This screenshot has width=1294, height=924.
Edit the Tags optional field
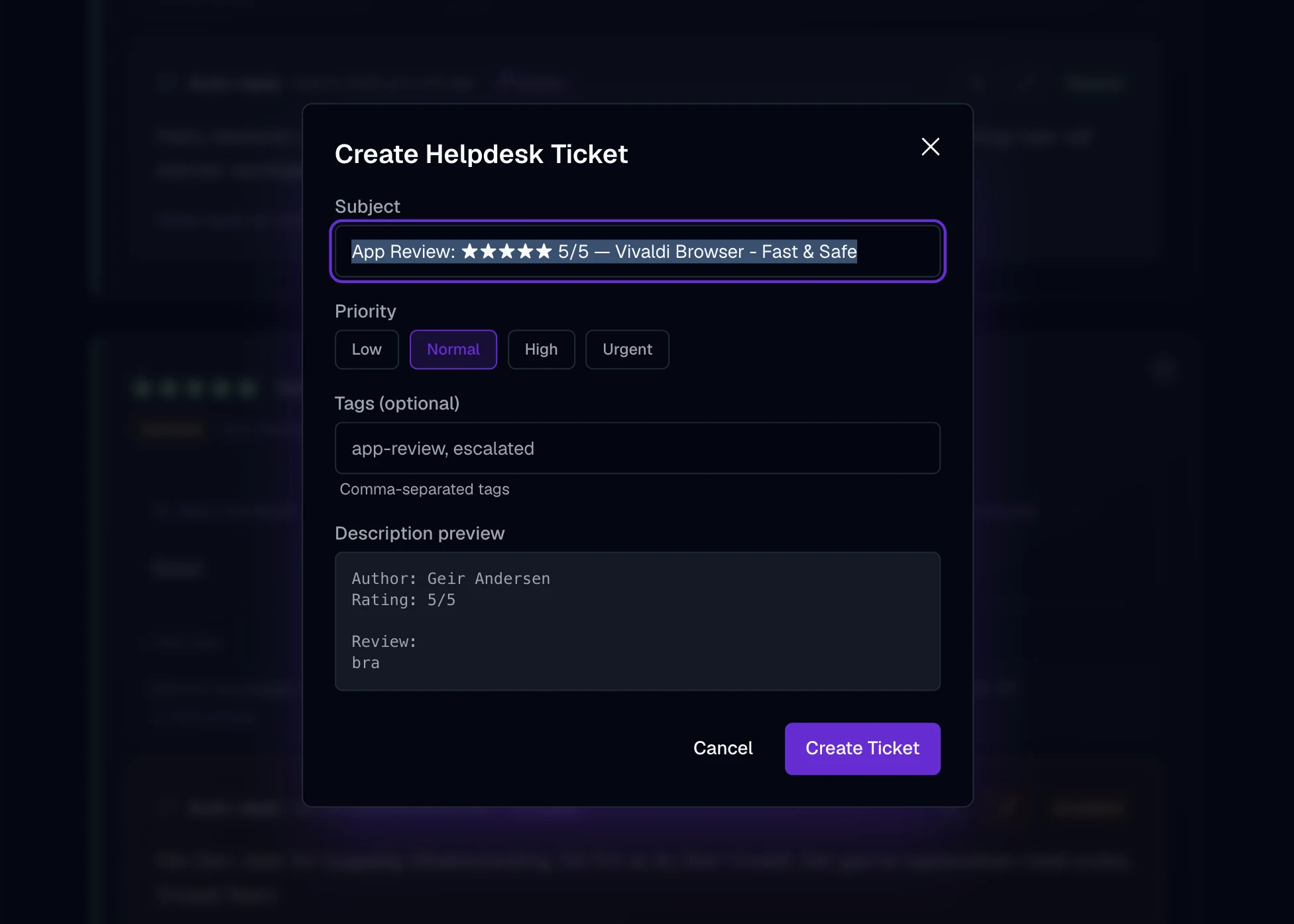(637, 448)
